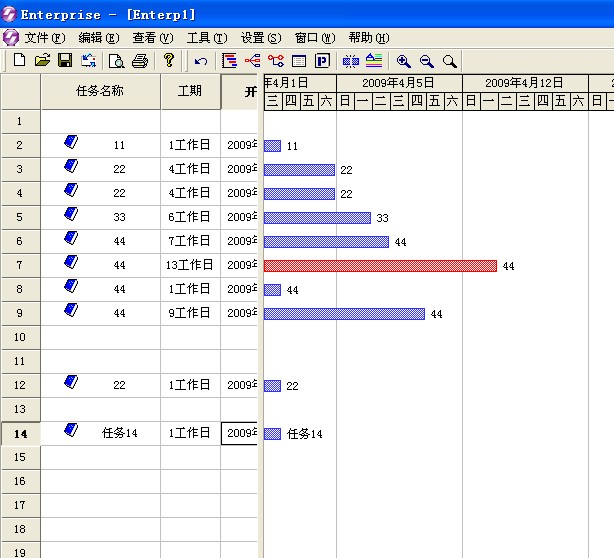614x558 pixels.
Task: Click the printer icon
Action: (x=140, y=61)
